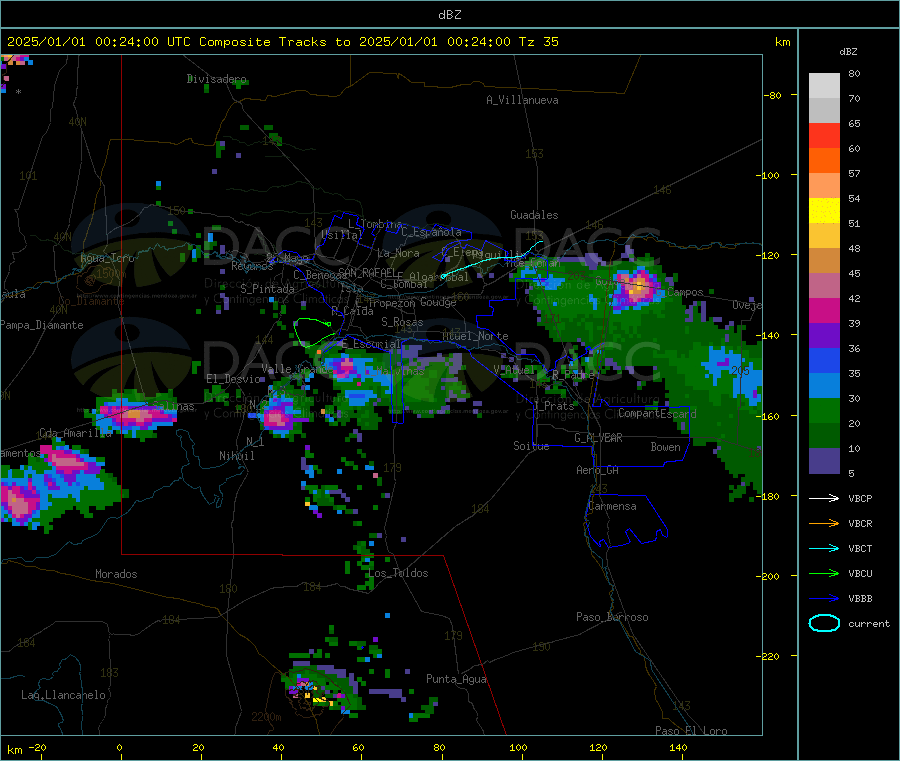Click the red 65 dBZ legend swatch
This screenshot has height=761, width=900.
coord(824,135)
